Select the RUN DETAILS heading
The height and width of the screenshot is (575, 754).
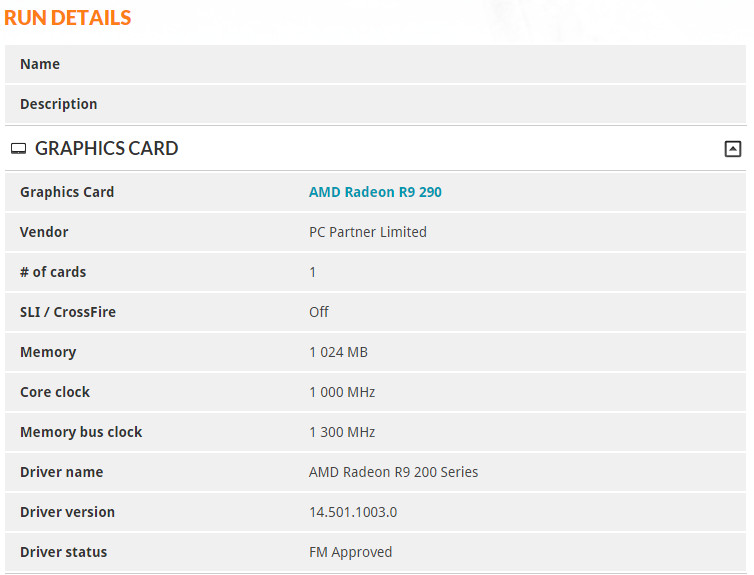pyautogui.click(x=68, y=18)
